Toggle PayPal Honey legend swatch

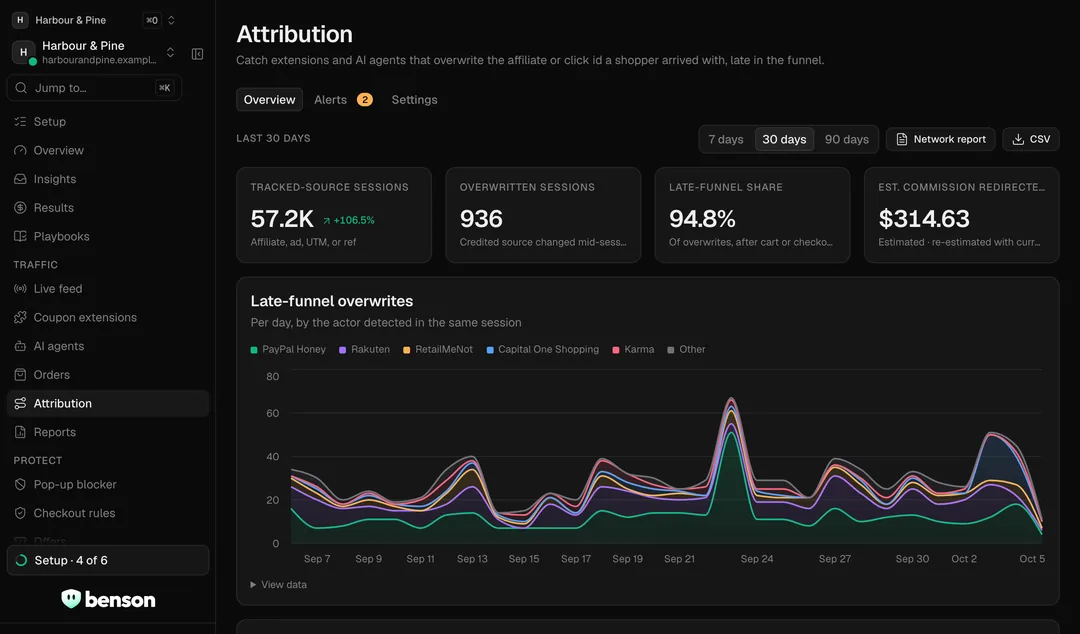[x=254, y=350]
